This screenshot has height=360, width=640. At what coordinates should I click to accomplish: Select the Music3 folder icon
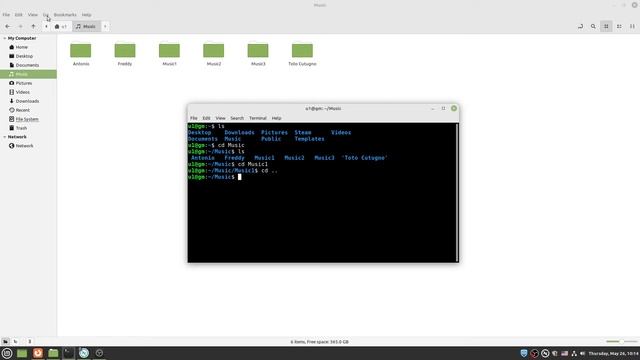[x=258, y=50]
